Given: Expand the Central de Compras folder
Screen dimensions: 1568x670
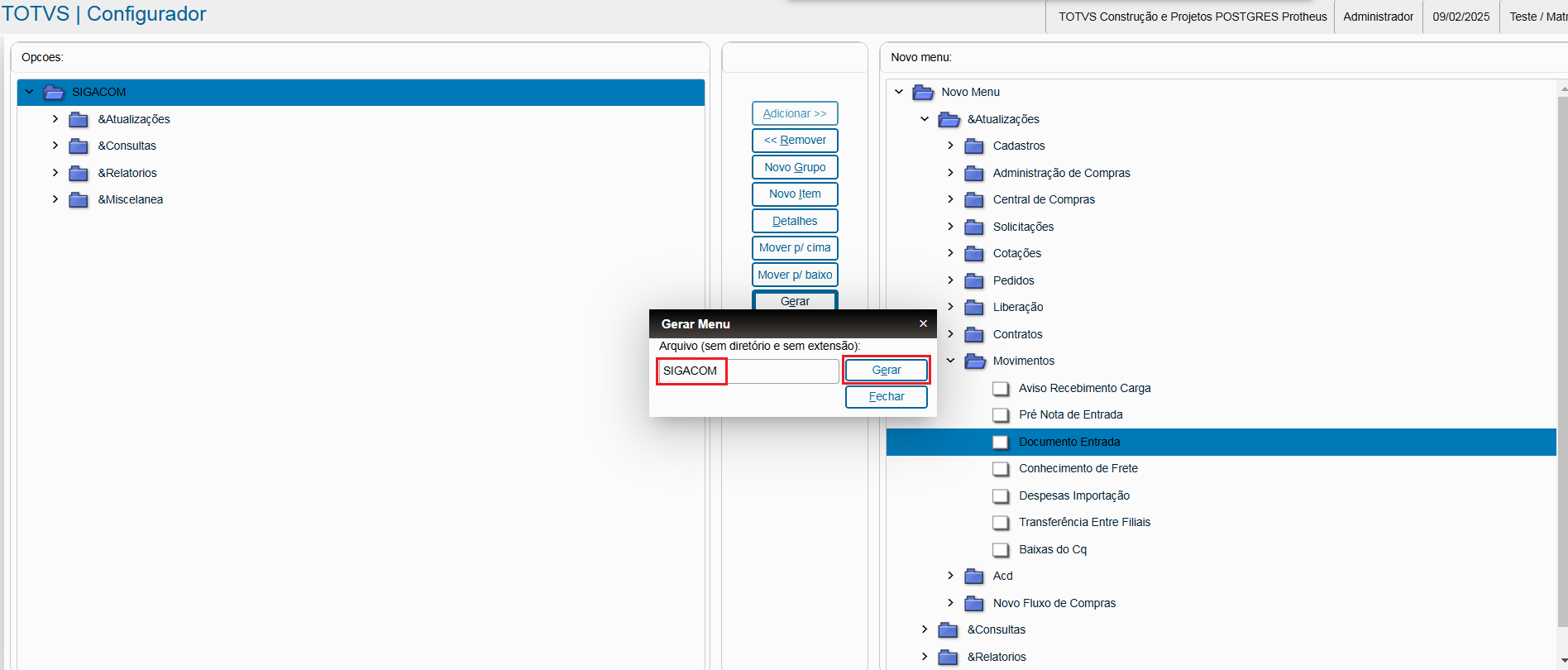Looking at the screenshot, I should [x=951, y=199].
